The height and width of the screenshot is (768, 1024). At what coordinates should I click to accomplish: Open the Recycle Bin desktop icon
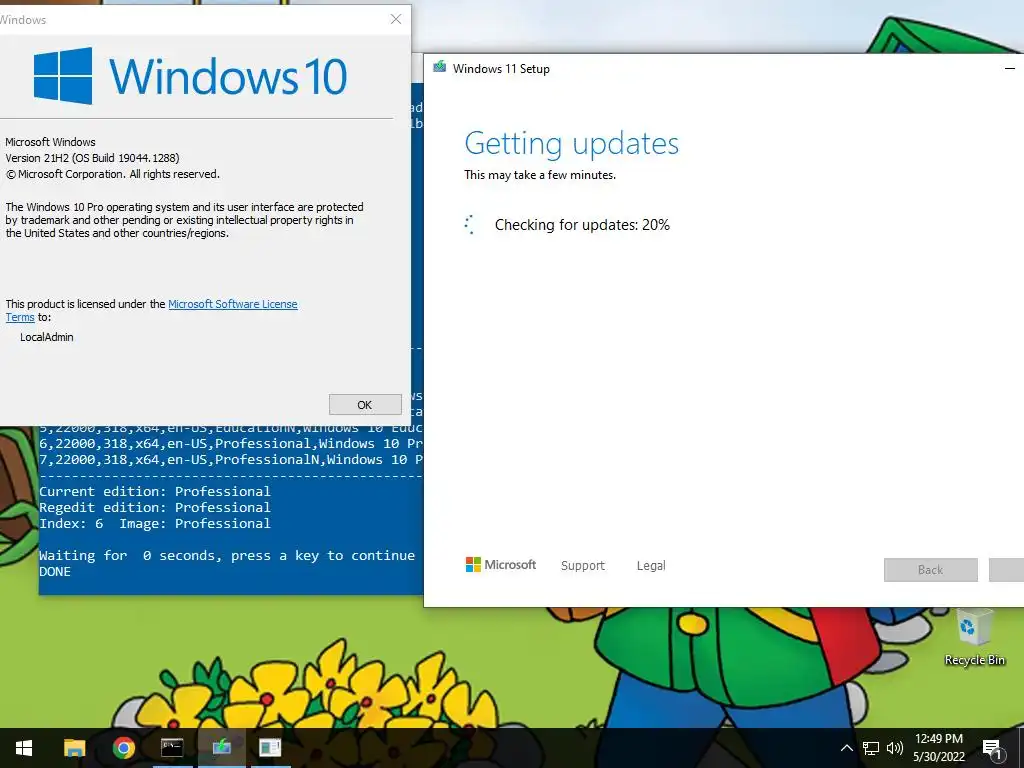(x=974, y=637)
